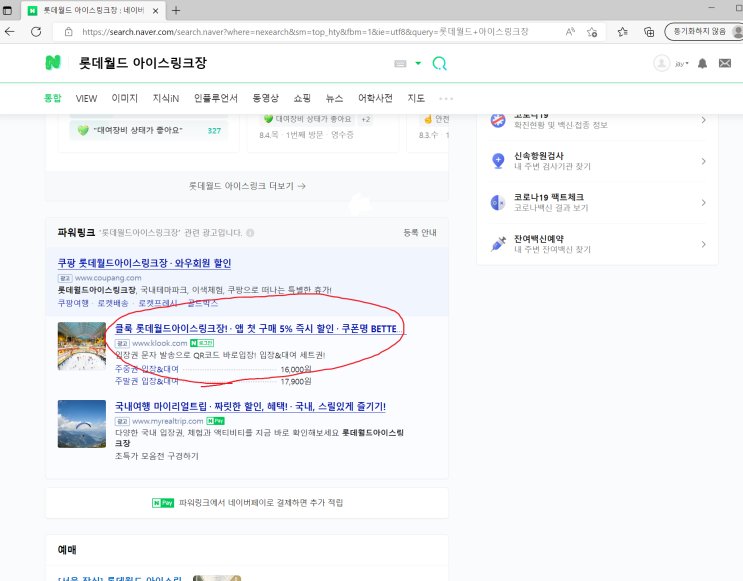This screenshot has height=581, width=743.
Task: Click the 주중권 입장&대여 link
Action: click(x=147, y=369)
